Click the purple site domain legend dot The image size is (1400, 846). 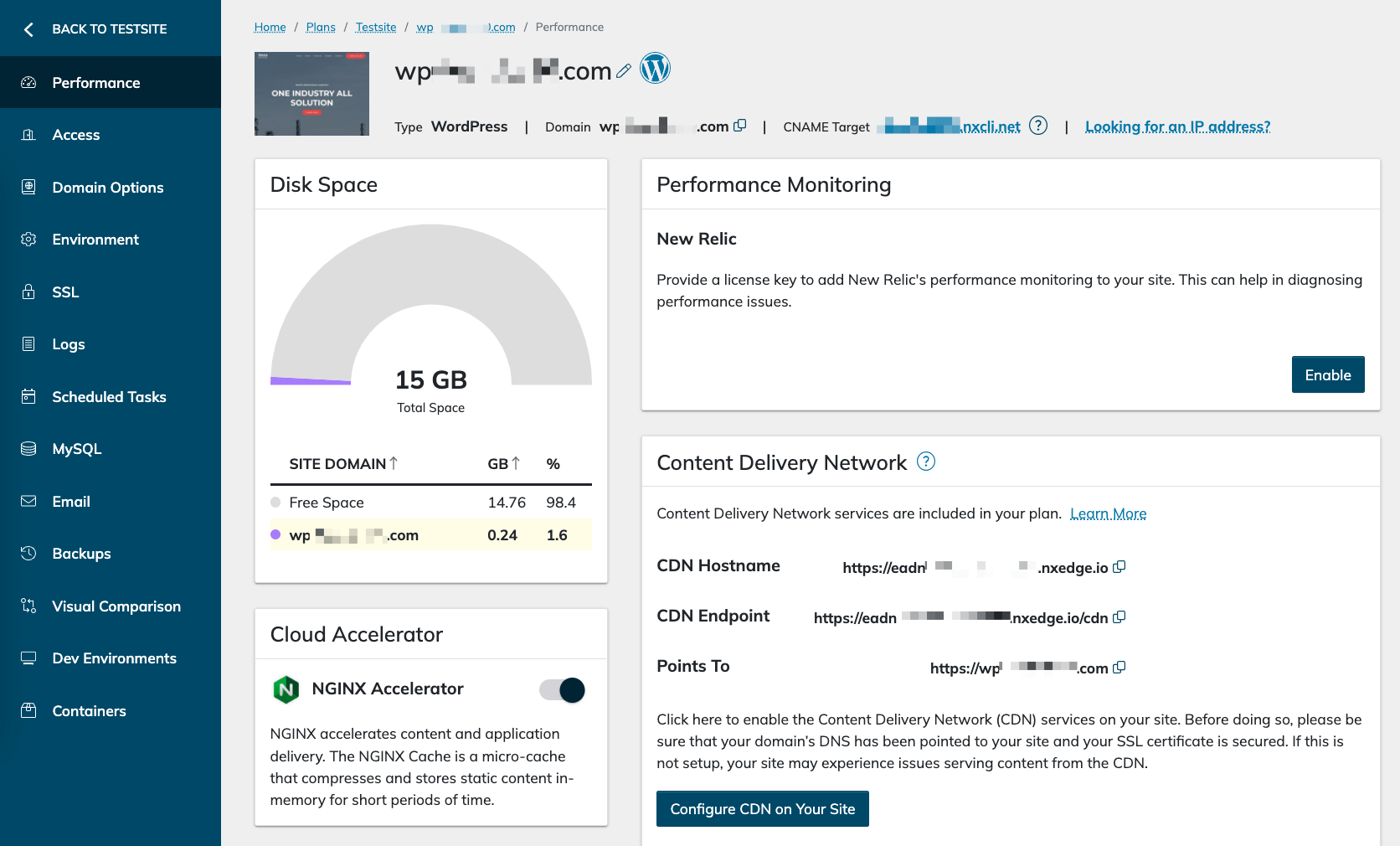pos(275,534)
